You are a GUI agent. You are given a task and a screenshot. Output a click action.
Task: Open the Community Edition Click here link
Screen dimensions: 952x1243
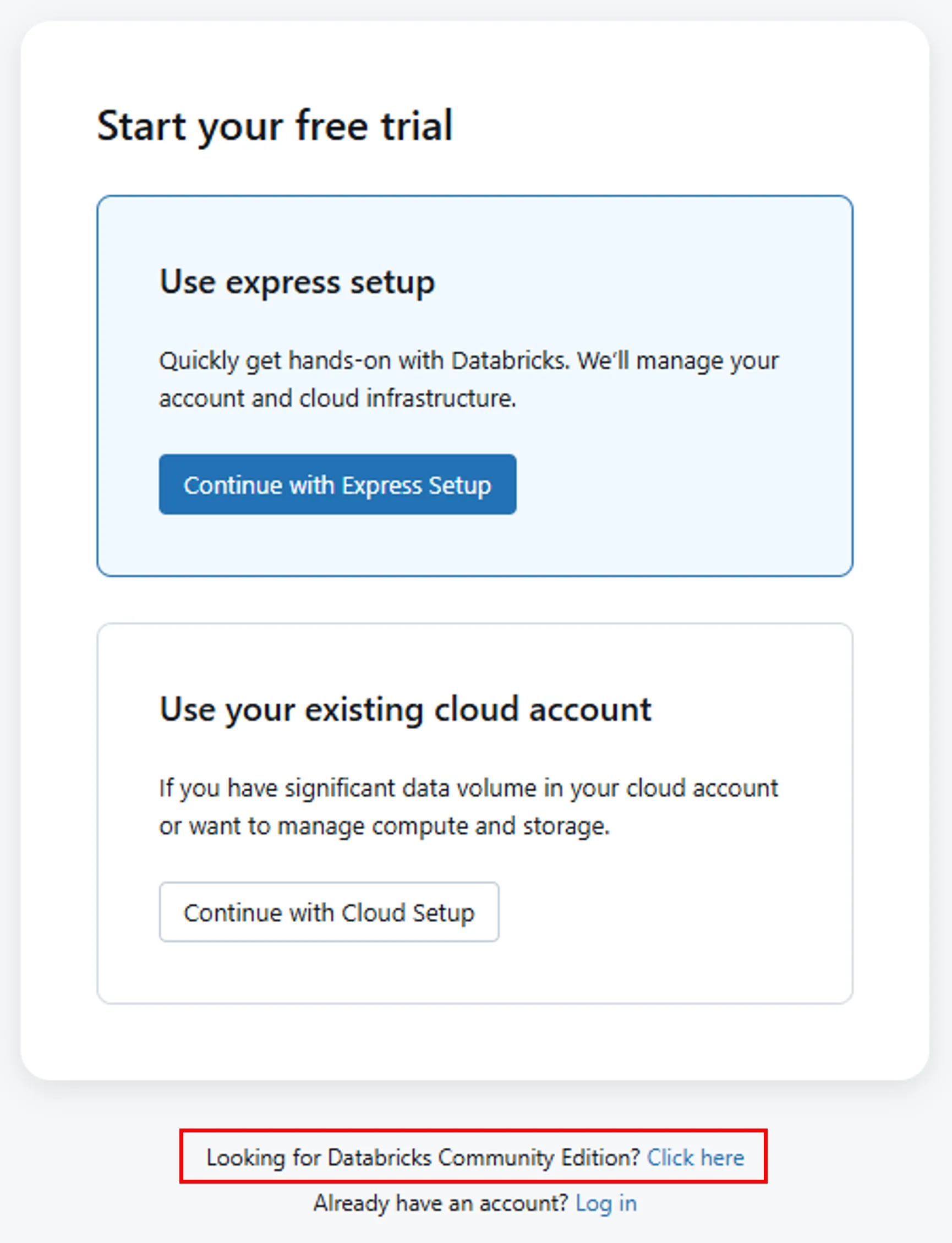point(696,1158)
